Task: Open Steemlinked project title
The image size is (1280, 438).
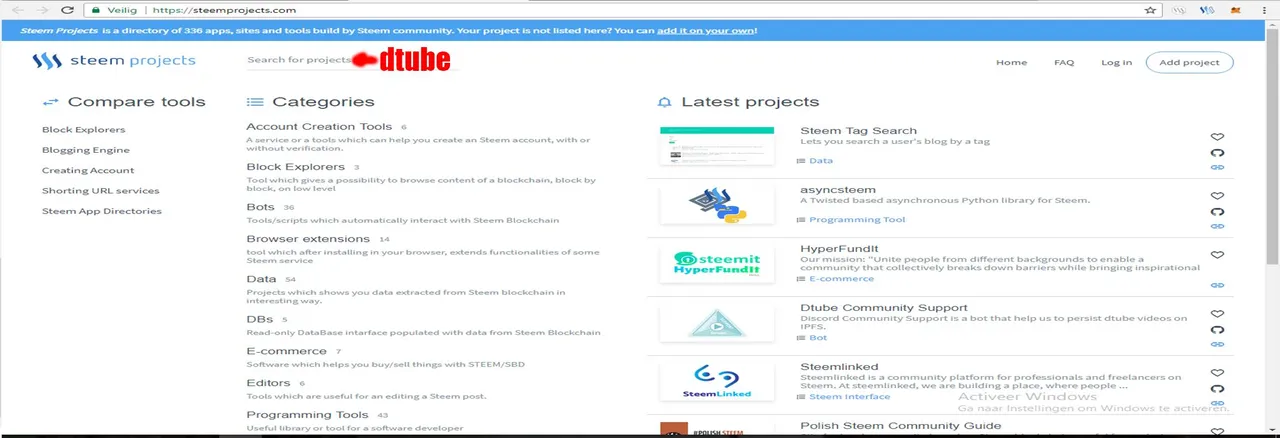Action: tap(839, 367)
